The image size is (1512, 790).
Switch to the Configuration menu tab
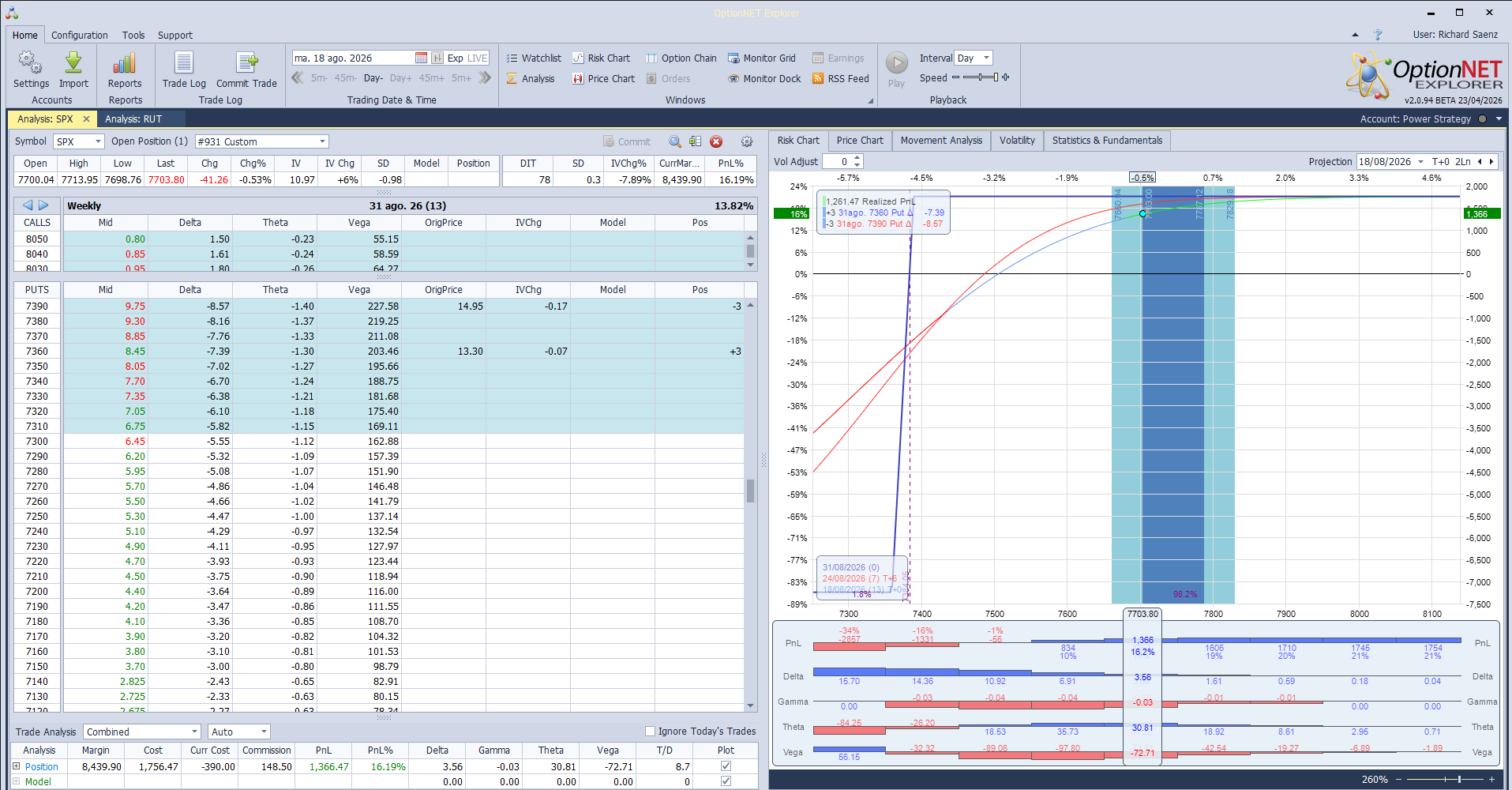coord(79,35)
